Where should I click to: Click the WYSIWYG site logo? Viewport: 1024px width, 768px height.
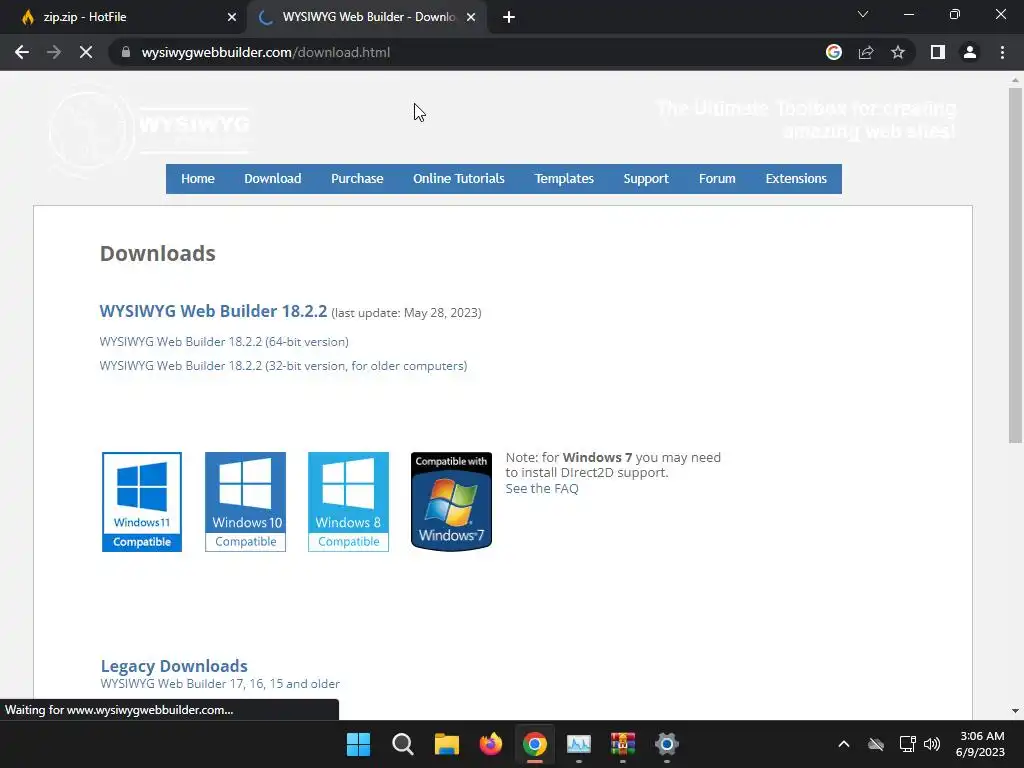(150, 130)
